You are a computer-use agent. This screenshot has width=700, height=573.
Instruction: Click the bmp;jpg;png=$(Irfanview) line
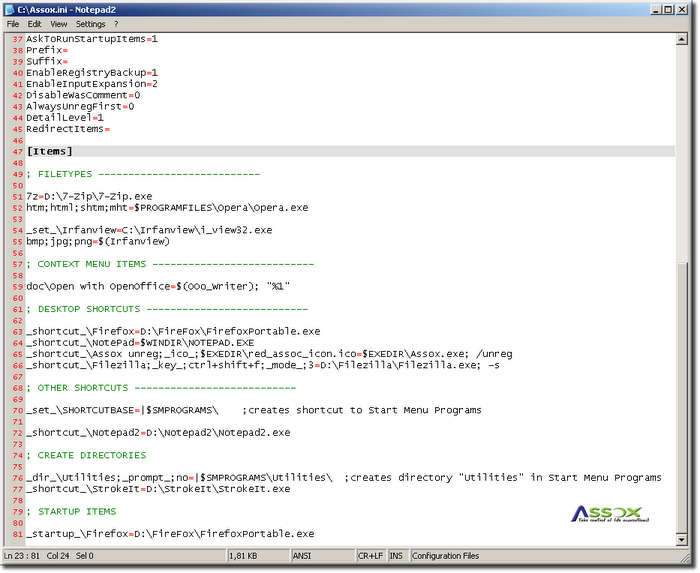coord(98,241)
